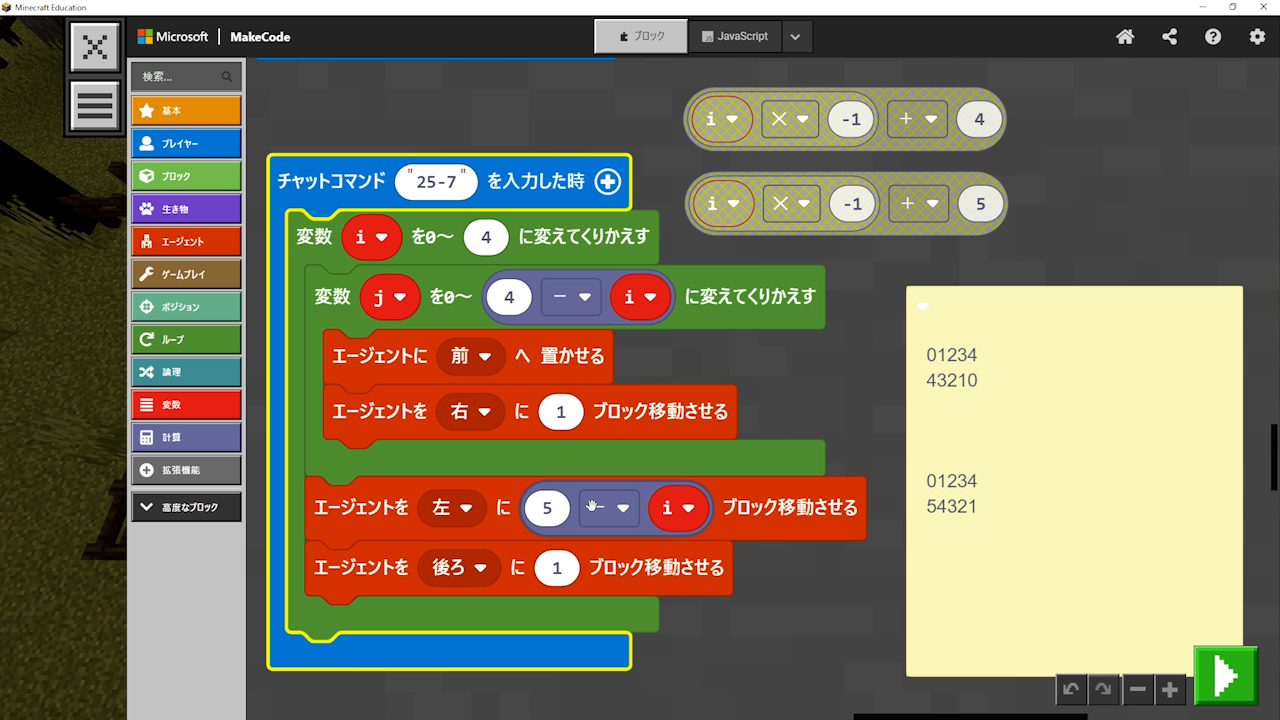Click the plus on チャットコマンド block
This screenshot has height=720, width=1280.
[x=607, y=181]
